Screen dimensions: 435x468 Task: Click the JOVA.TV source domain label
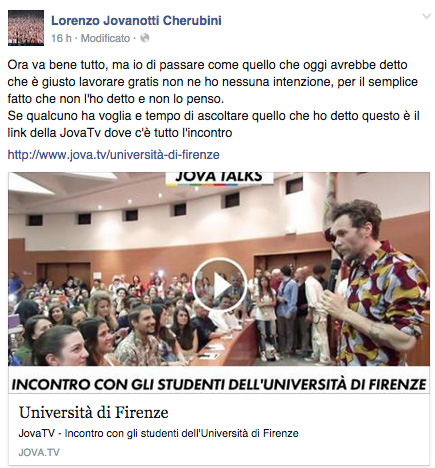(x=39, y=452)
